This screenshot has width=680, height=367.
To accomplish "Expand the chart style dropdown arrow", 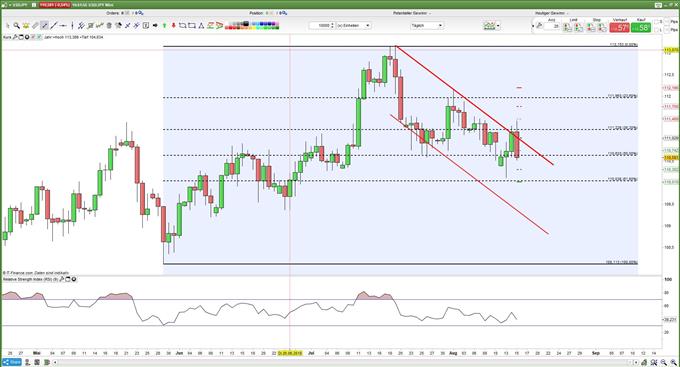I will [x=498, y=26].
